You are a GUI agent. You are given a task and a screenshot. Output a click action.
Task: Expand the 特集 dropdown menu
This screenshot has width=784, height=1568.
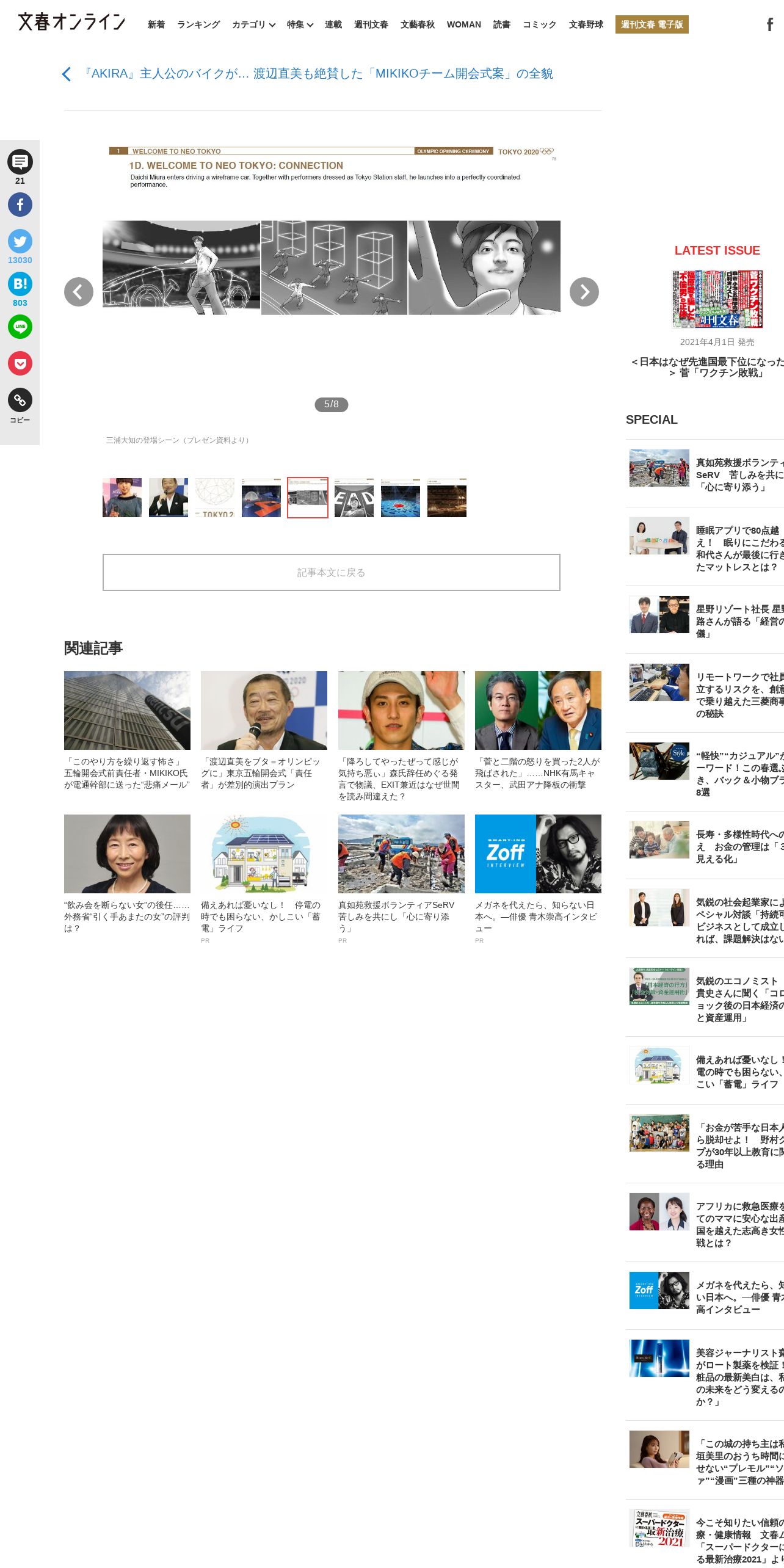pyautogui.click(x=300, y=24)
